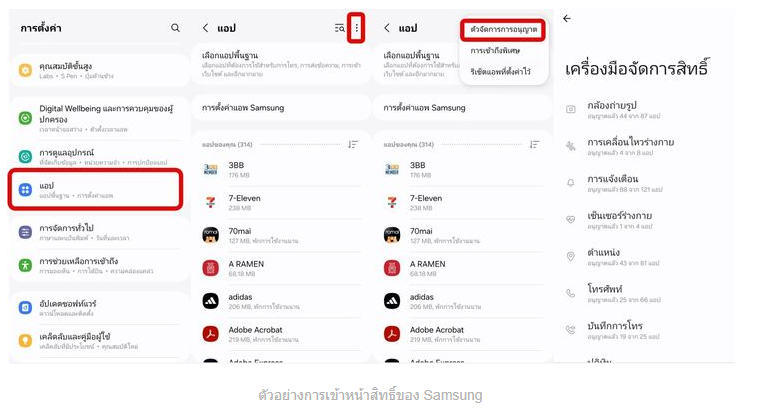The height and width of the screenshot is (416, 777).
Task: Tap the search magnifier in Settings header
Action: (x=175, y=28)
